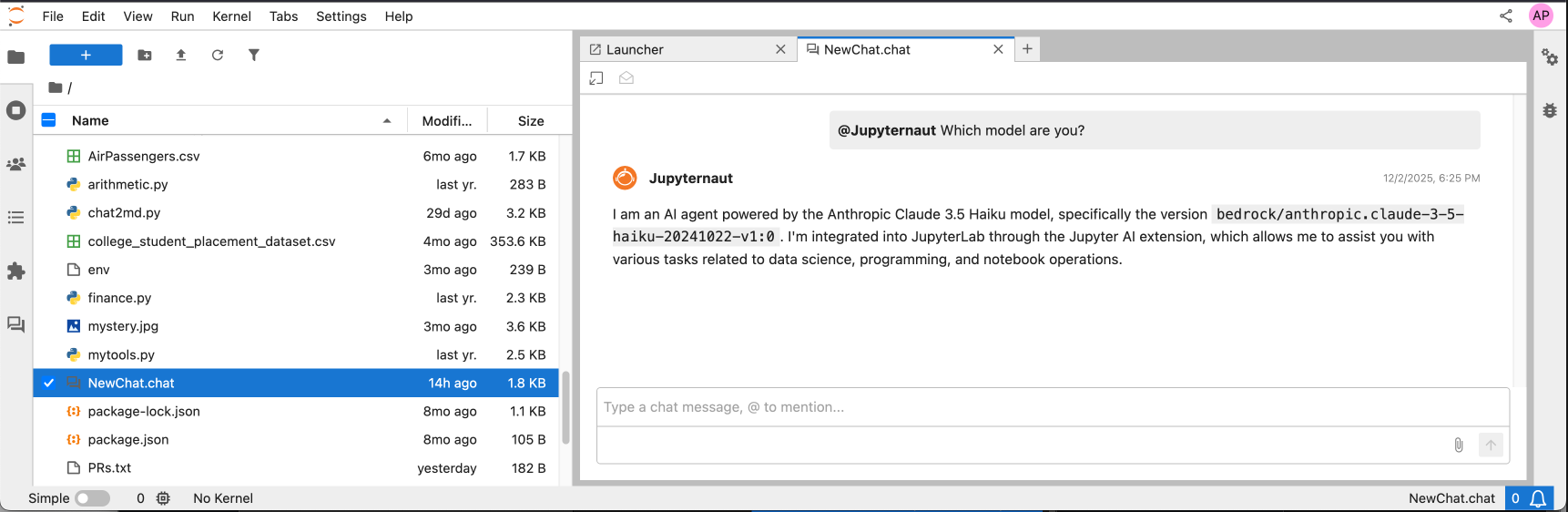
Task: Select chat2md.py file
Action: pos(296,212)
